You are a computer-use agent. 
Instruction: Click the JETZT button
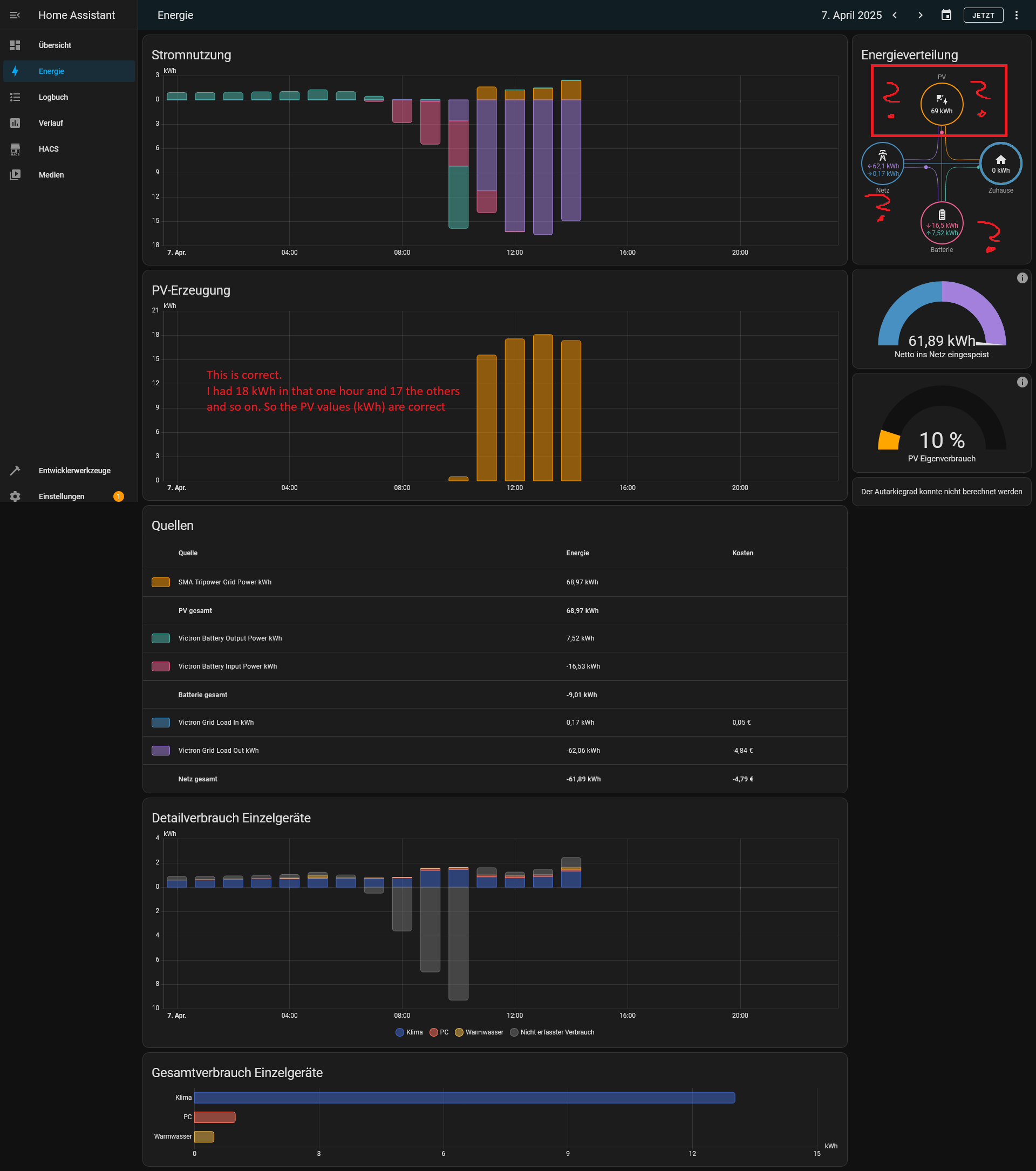[x=983, y=16]
